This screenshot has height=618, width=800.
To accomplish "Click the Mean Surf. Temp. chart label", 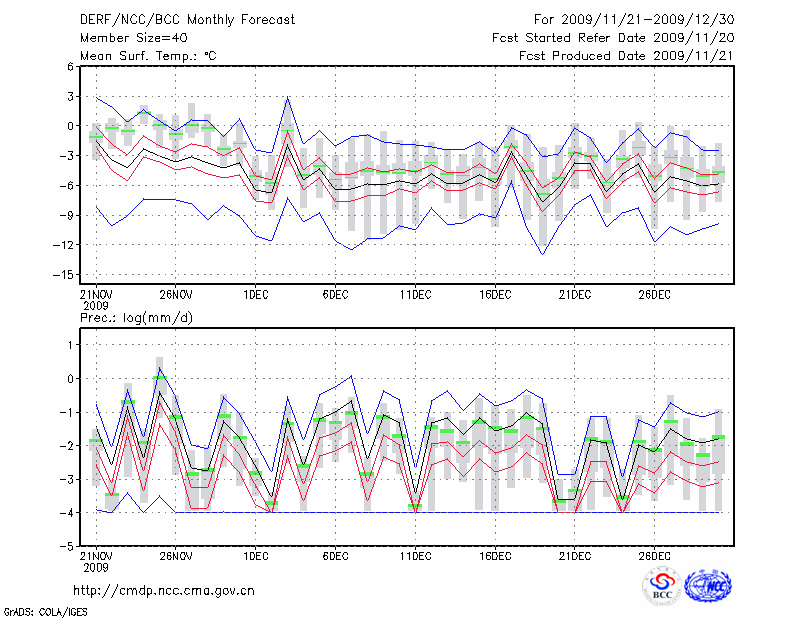I will [148, 56].
